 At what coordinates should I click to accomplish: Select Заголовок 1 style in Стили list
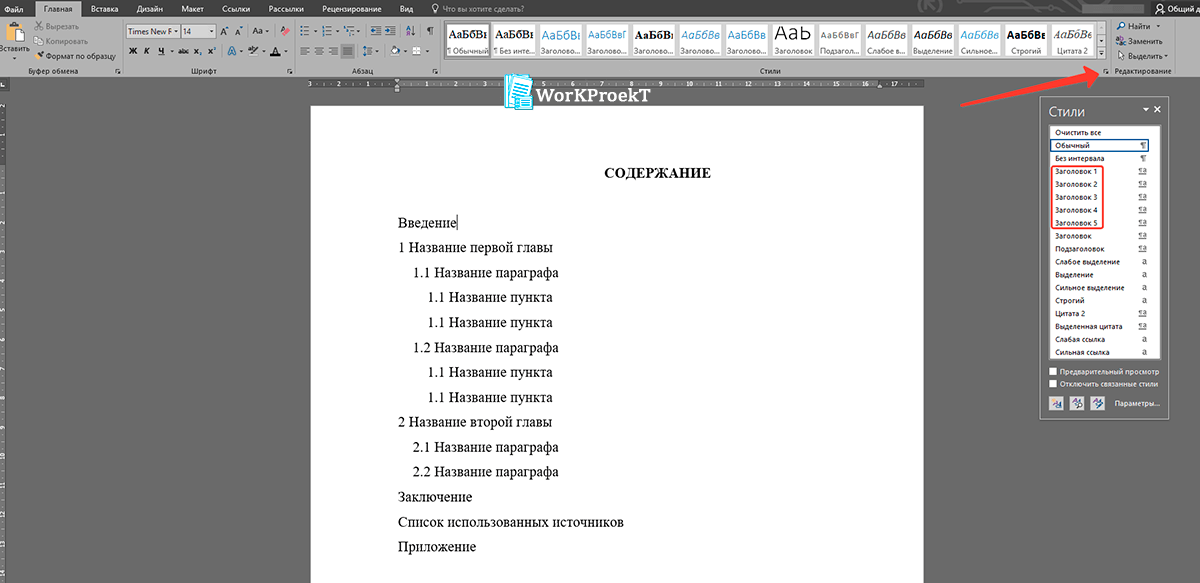(1076, 171)
